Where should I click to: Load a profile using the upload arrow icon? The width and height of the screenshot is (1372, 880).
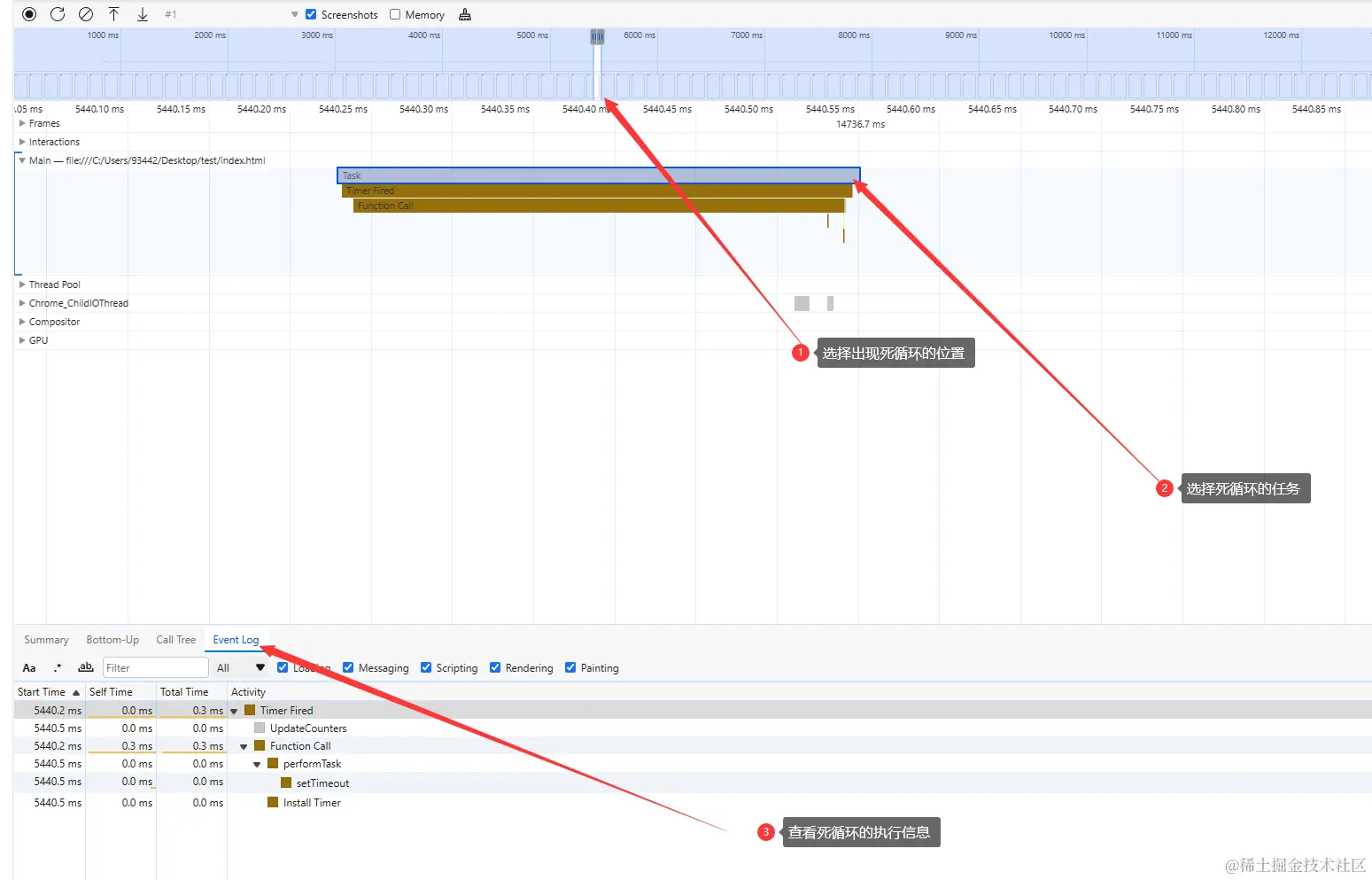coord(114,14)
